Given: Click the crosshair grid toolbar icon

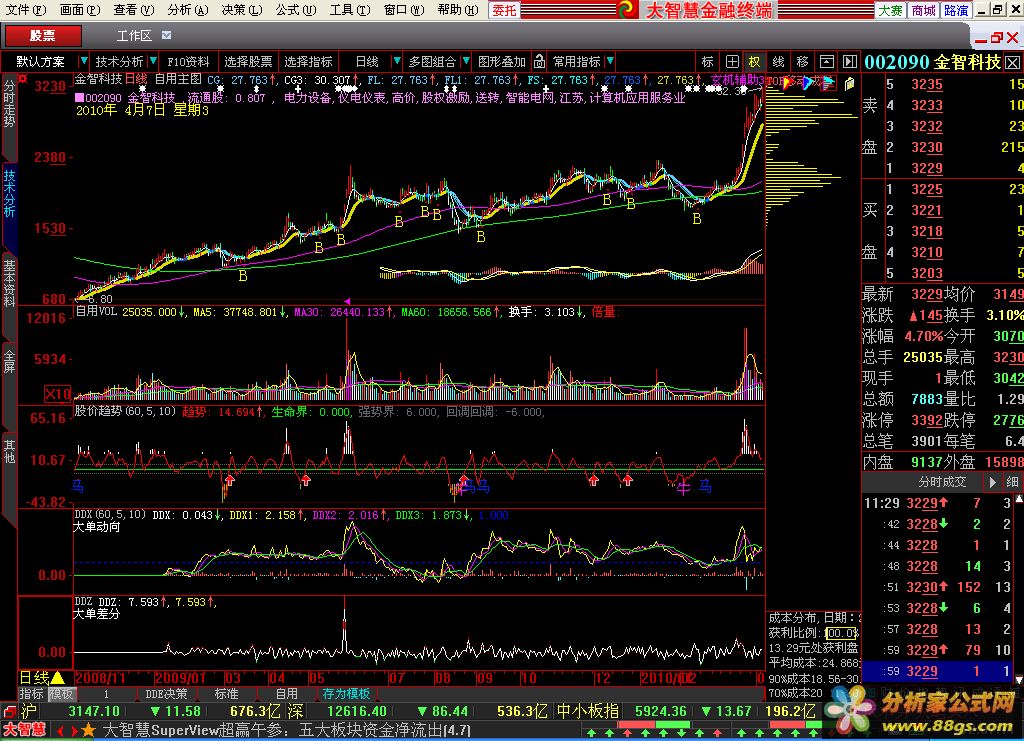Looking at the screenshot, I should tap(732, 61).
